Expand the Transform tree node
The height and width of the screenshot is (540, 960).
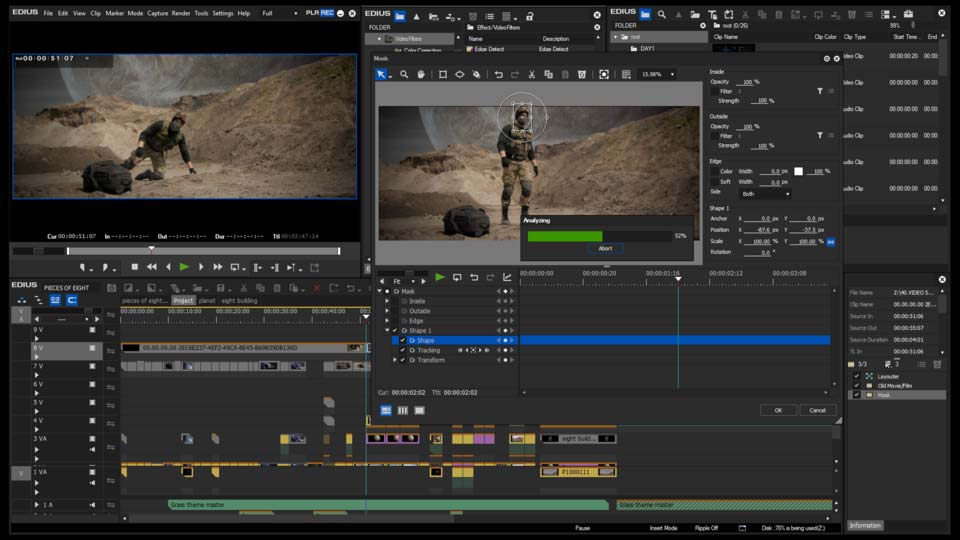click(x=395, y=360)
